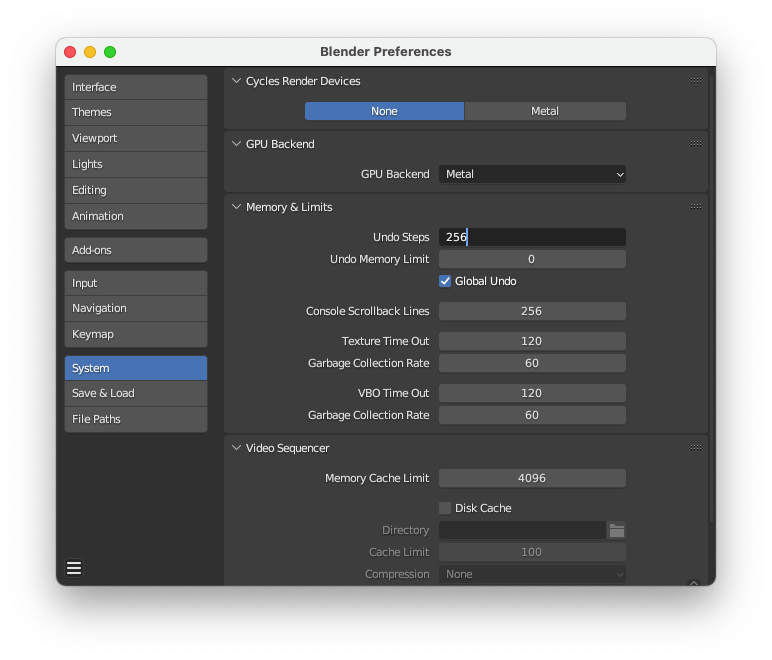Open the Lights preferences tab
772x660 pixels.
tap(136, 164)
